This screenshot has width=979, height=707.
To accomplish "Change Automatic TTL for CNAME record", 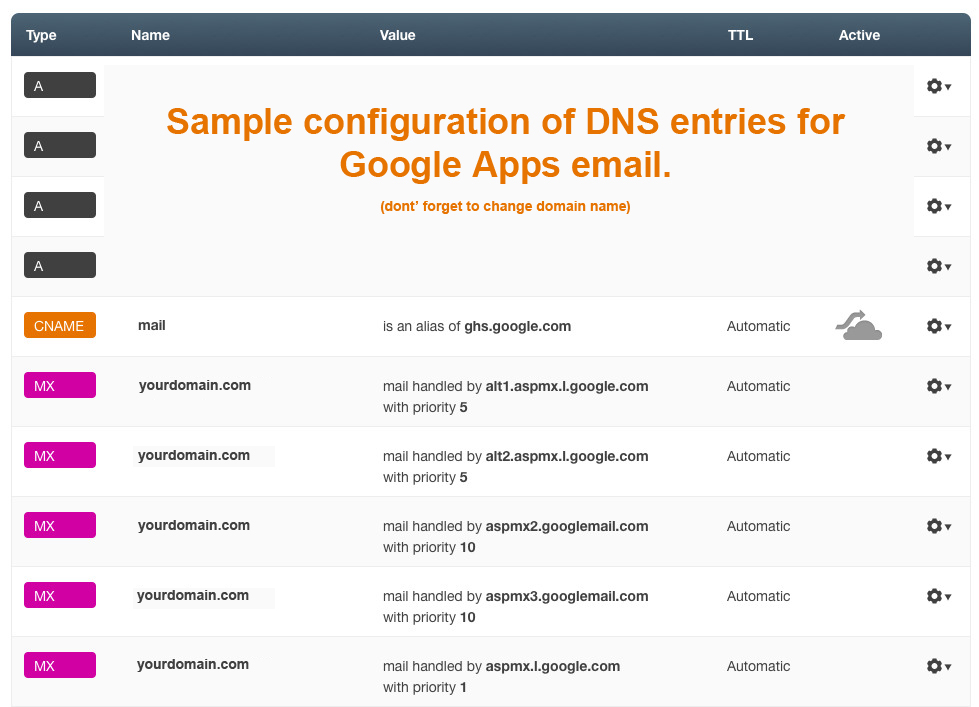I will click(759, 326).
